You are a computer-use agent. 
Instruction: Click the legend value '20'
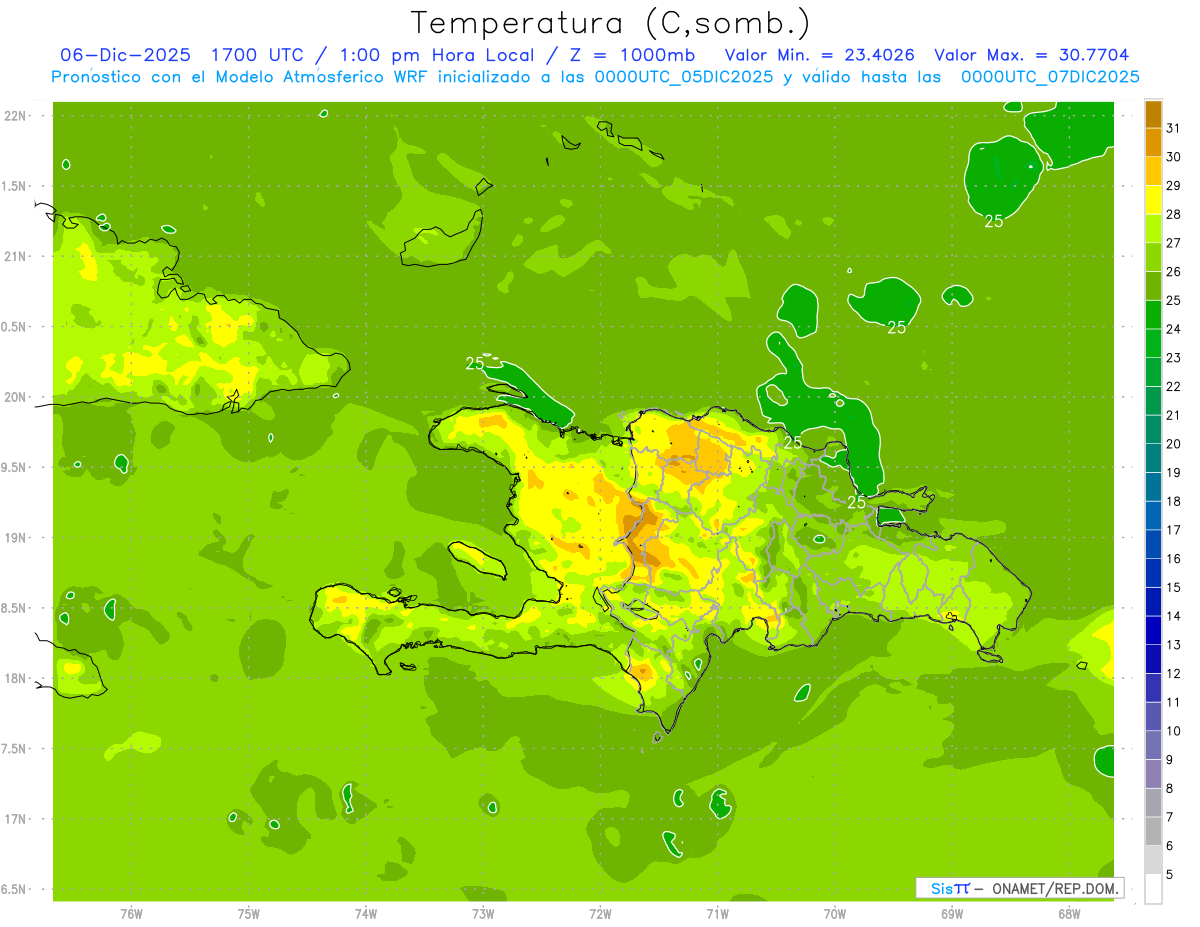click(1174, 444)
